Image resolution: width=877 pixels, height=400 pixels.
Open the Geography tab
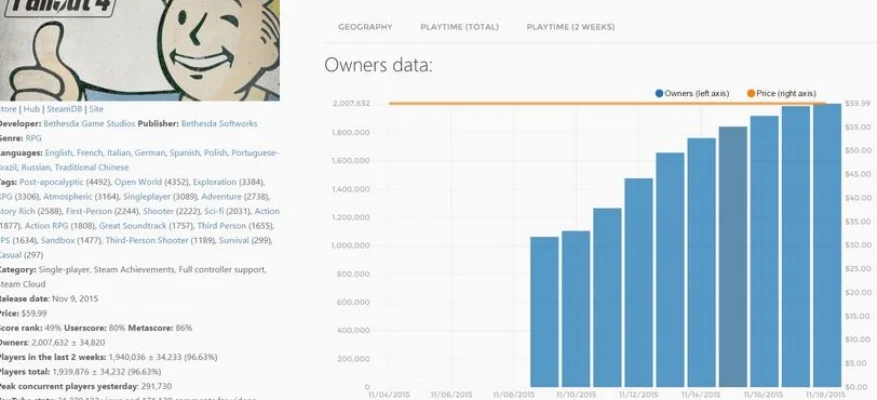coord(365,27)
